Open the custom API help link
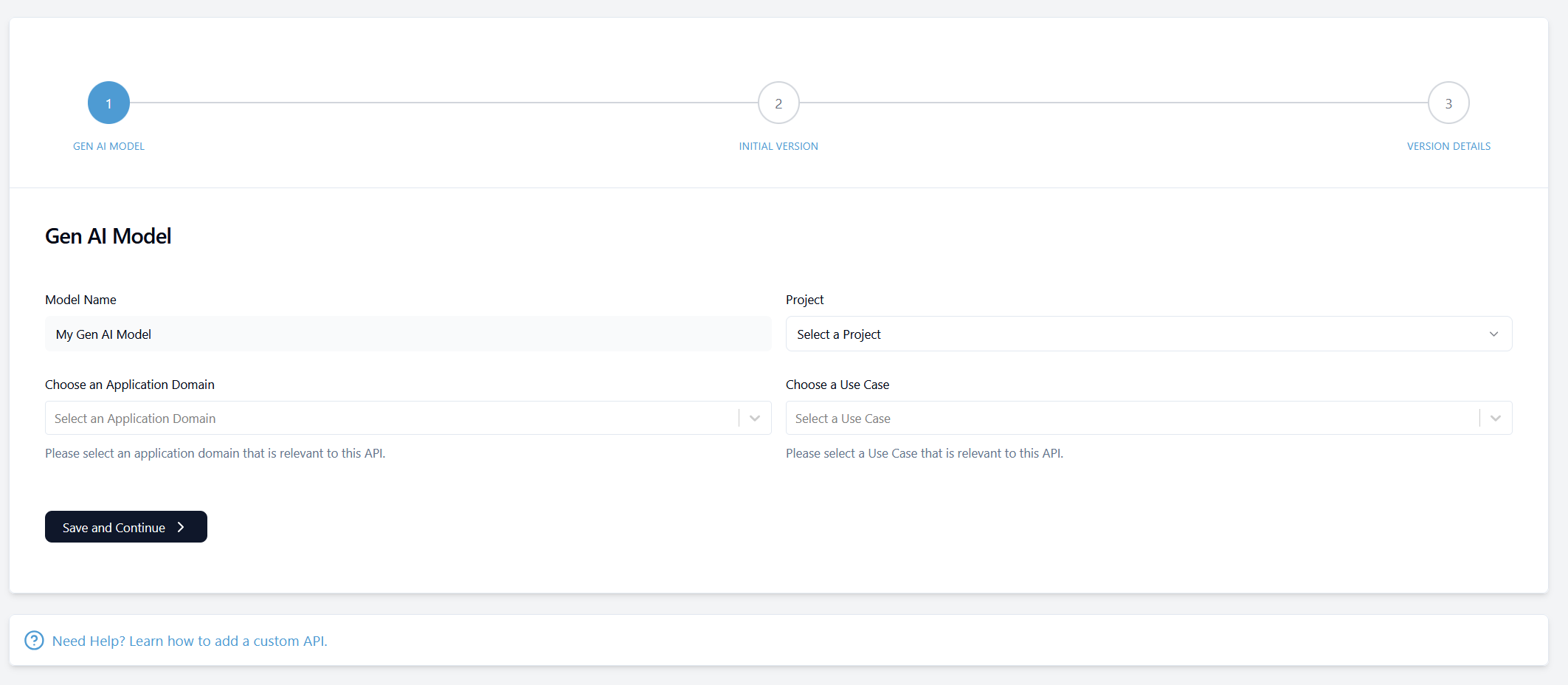 [x=190, y=641]
